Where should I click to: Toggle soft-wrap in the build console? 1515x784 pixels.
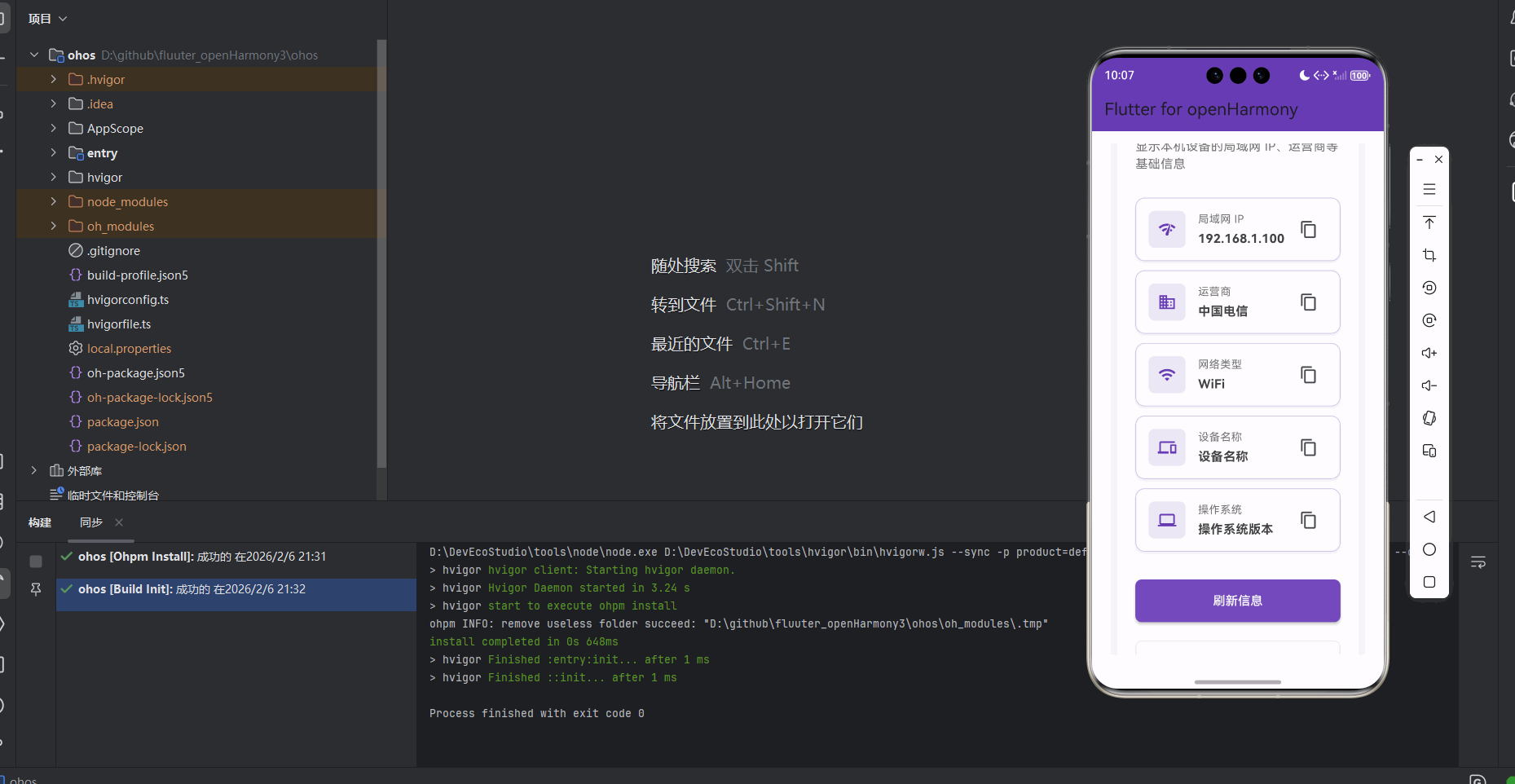point(1478,562)
